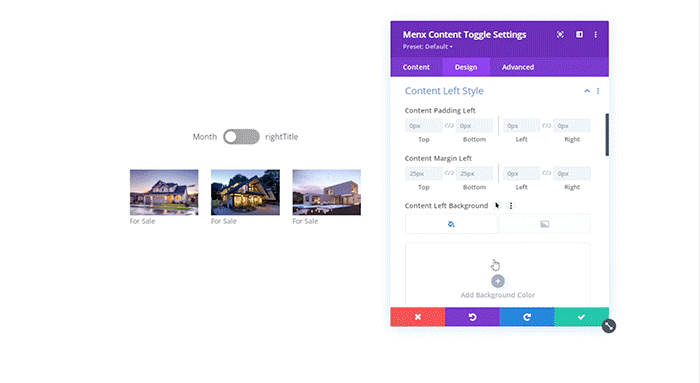Click the Content Padding Left label
The image size is (700, 383).
click(440, 110)
